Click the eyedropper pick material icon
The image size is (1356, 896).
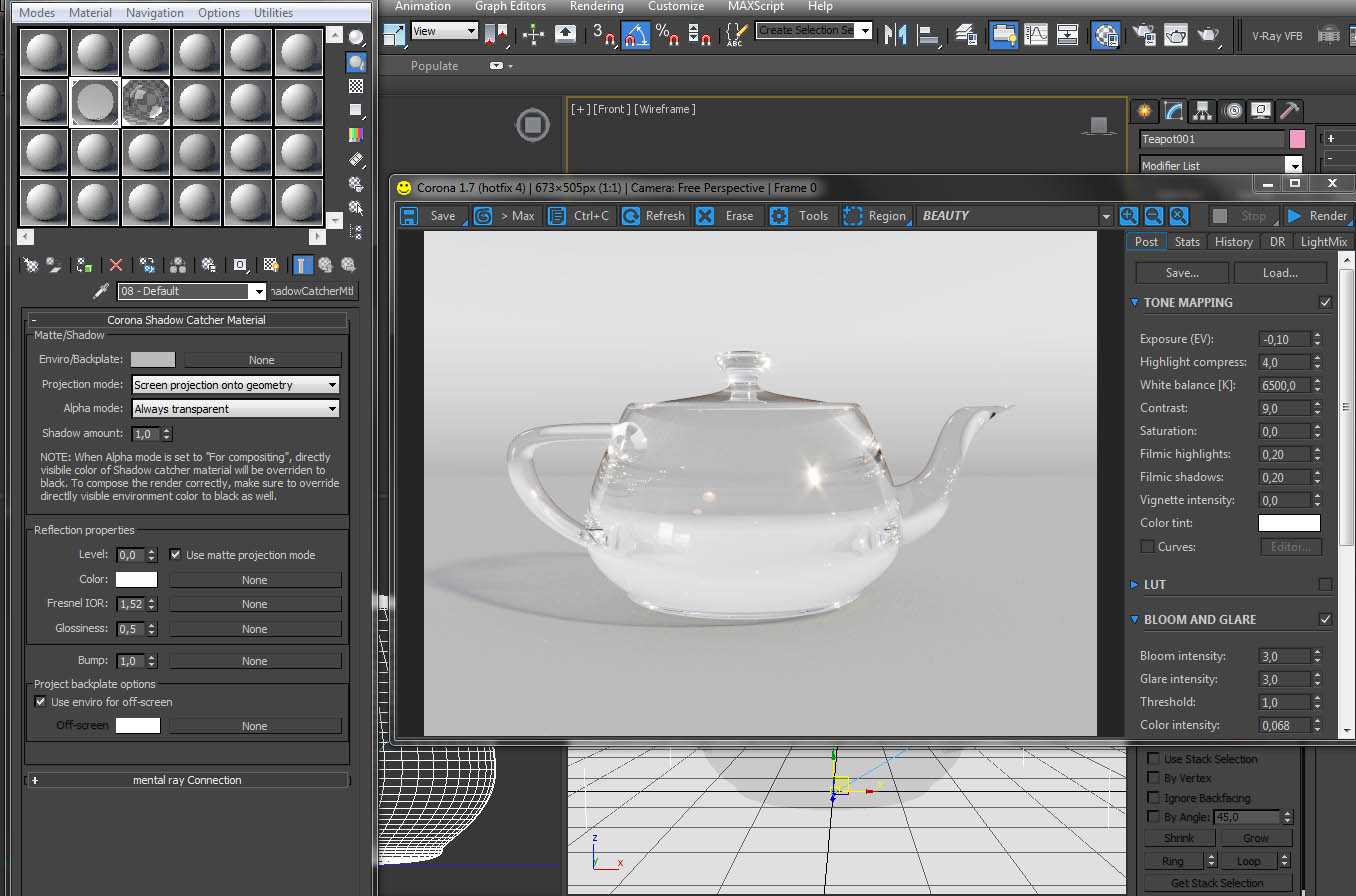(101, 291)
